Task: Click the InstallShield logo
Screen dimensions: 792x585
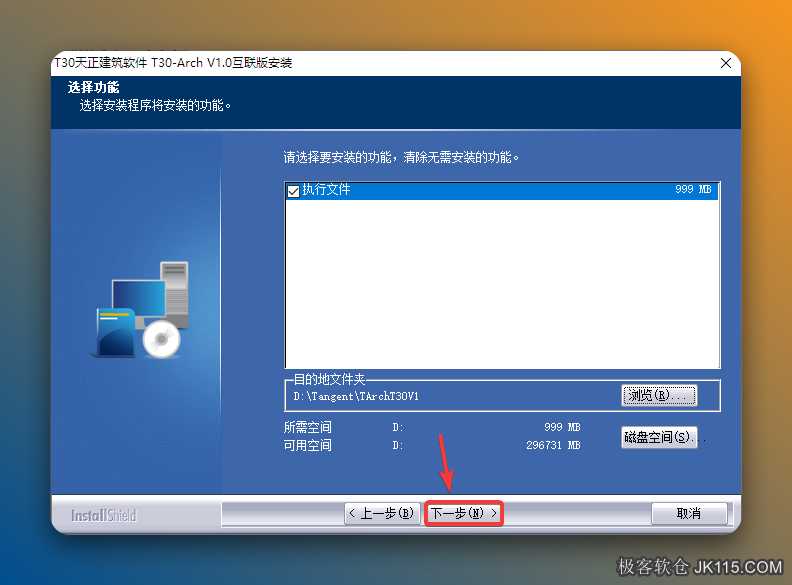Action: click(x=104, y=515)
